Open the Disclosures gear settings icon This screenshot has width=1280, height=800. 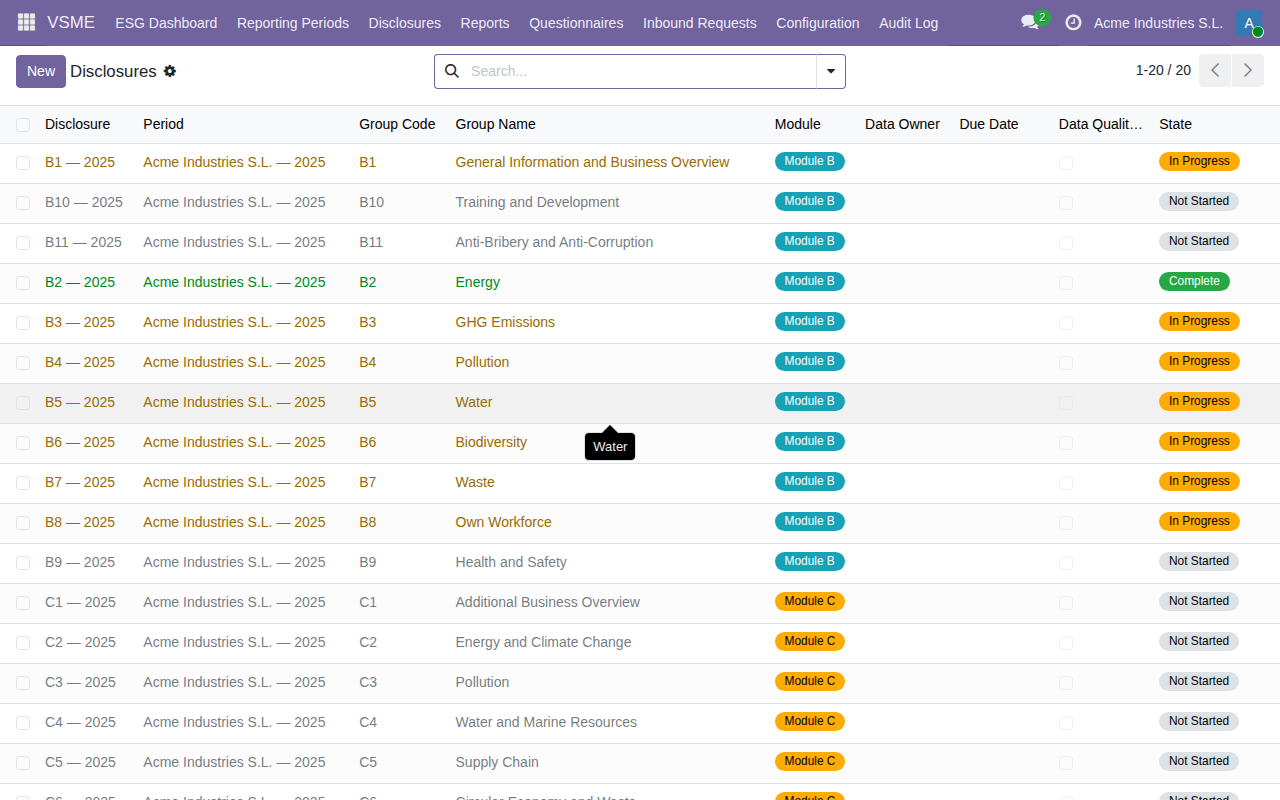tap(170, 71)
